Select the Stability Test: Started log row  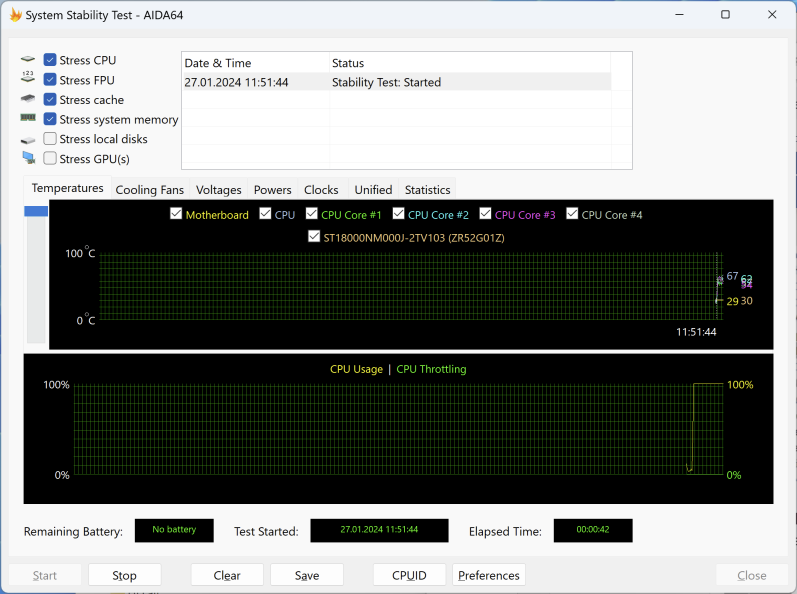coord(396,82)
